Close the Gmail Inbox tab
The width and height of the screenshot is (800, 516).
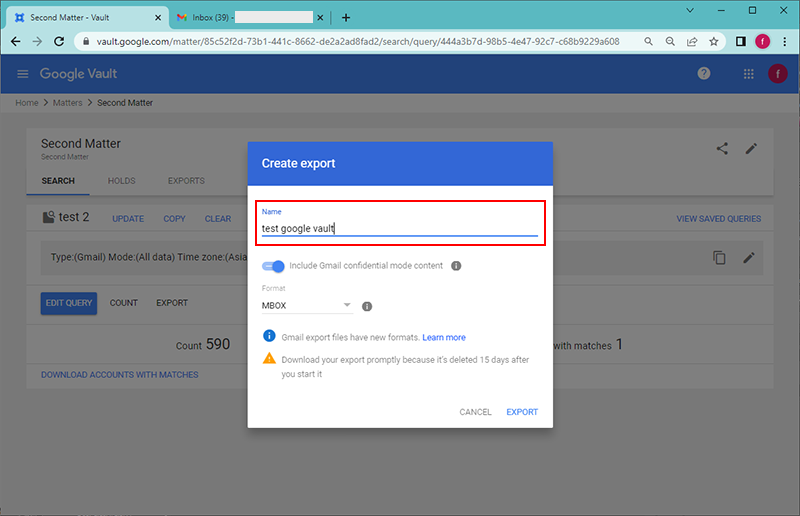pyautogui.click(x=320, y=18)
